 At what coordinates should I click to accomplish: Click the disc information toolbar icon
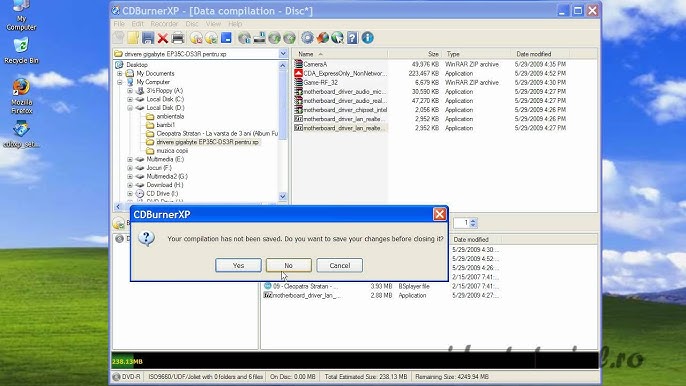click(x=245, y=38)
